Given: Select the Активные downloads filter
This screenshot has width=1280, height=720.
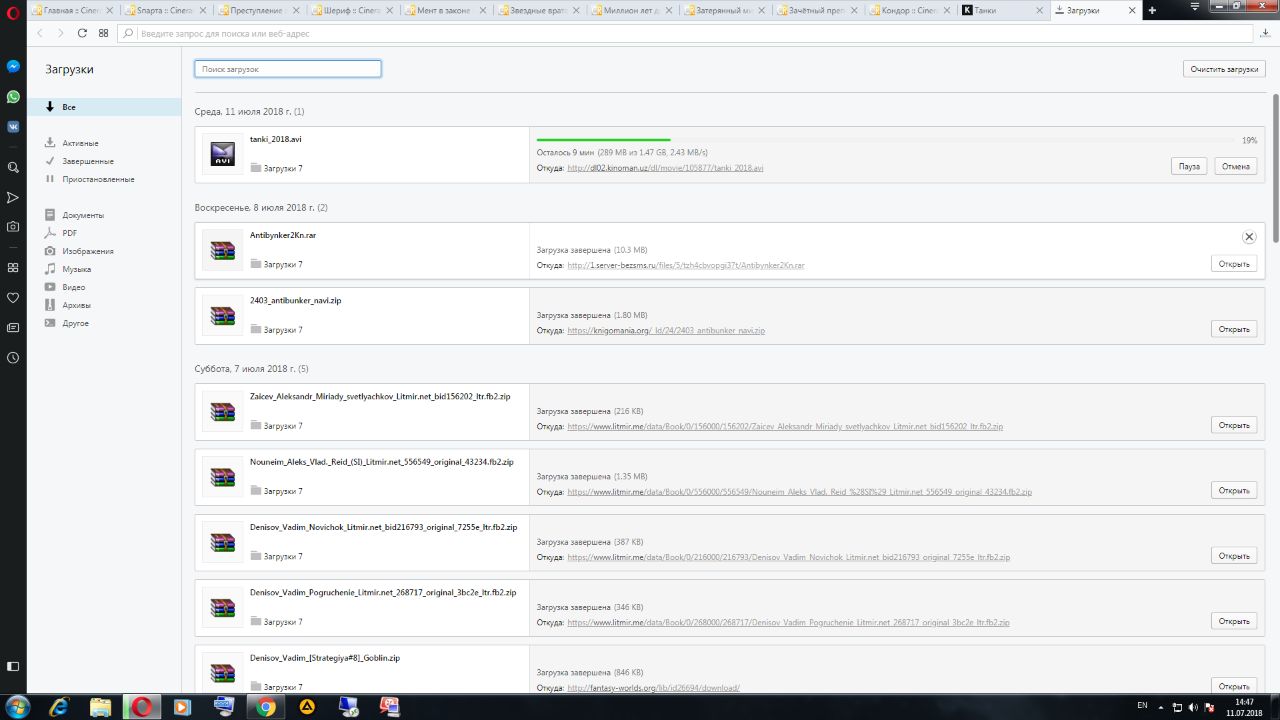Looking at the screenshot, I should [80, 143].
